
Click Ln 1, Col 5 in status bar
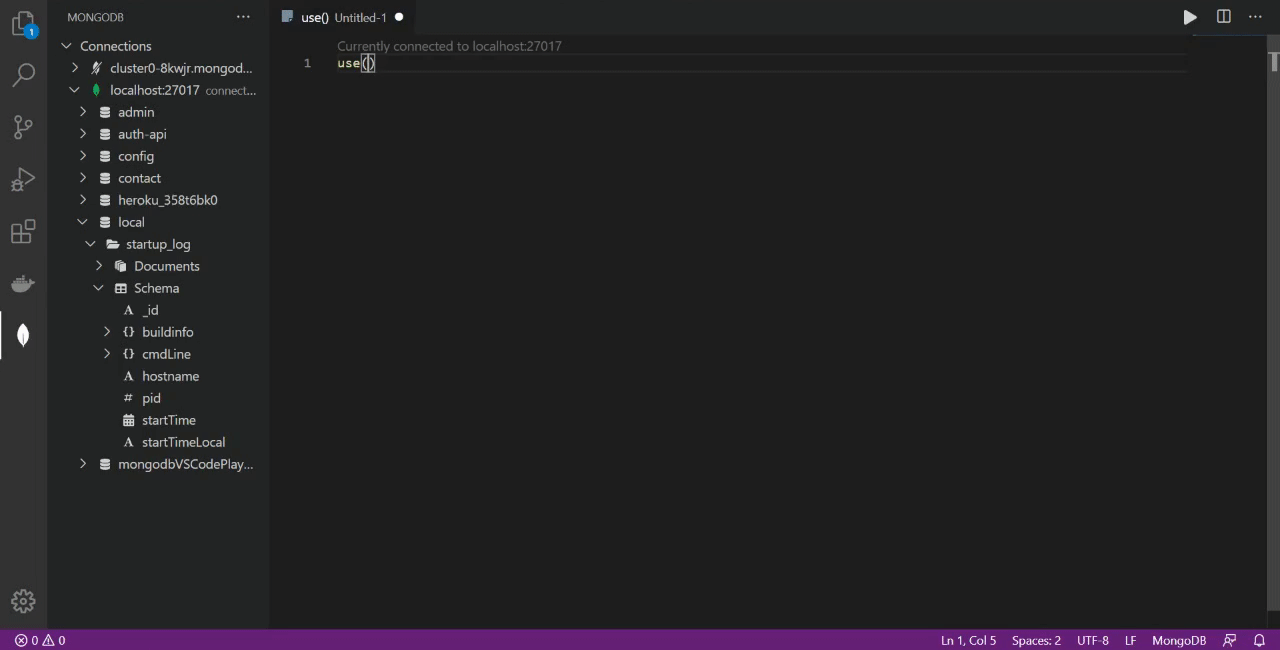click(x=968, y=640)
